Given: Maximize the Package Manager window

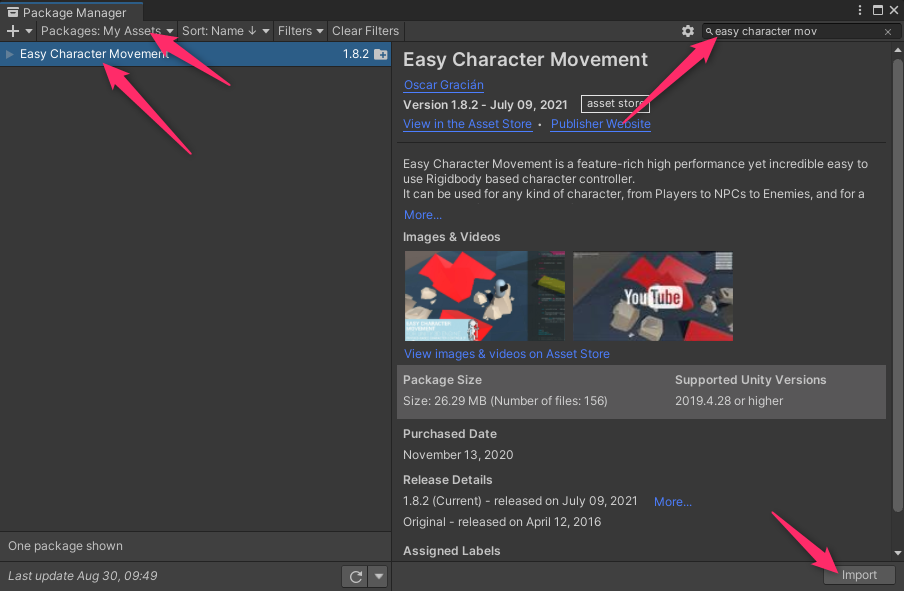Looking at the screenshot, I should point(877,10).
